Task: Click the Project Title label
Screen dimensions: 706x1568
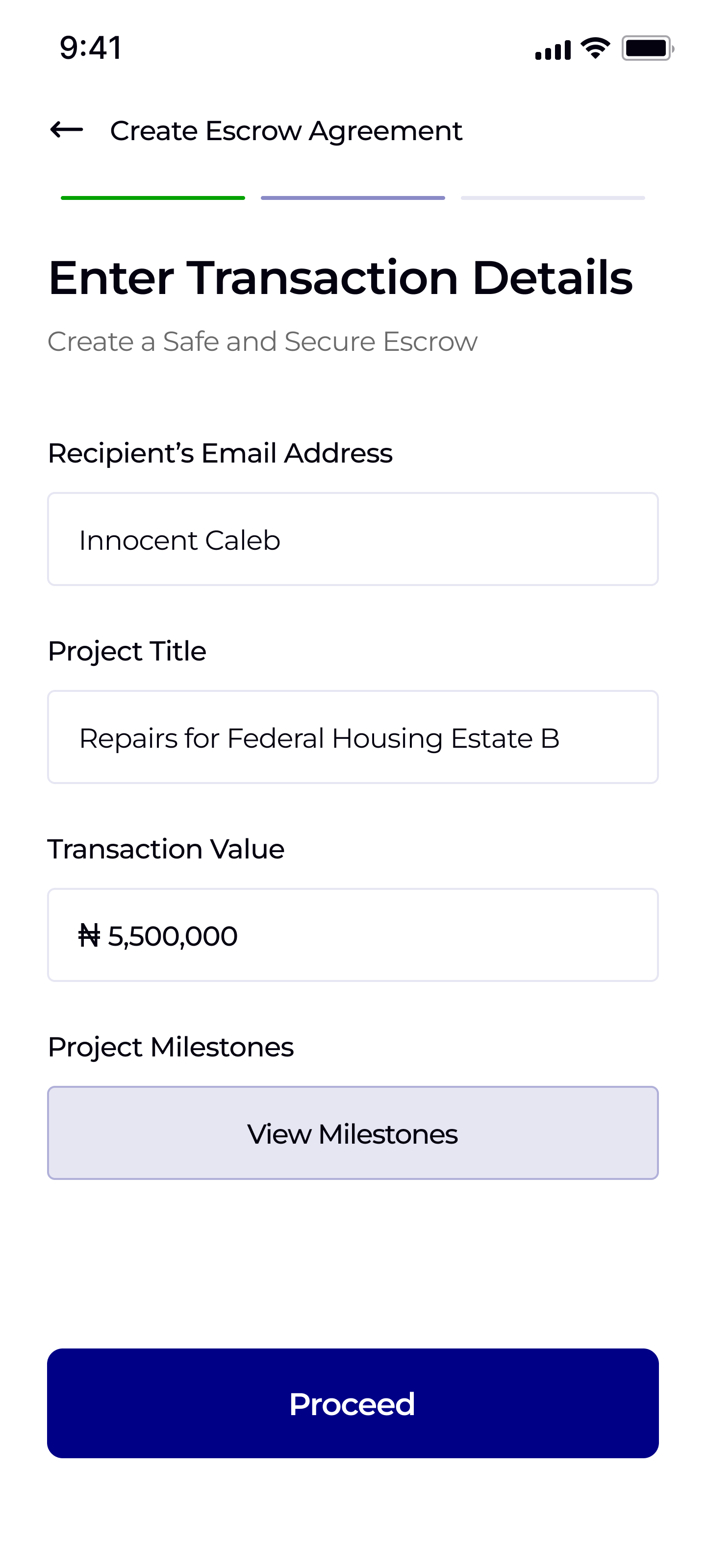Action: [x=126, y=651]
